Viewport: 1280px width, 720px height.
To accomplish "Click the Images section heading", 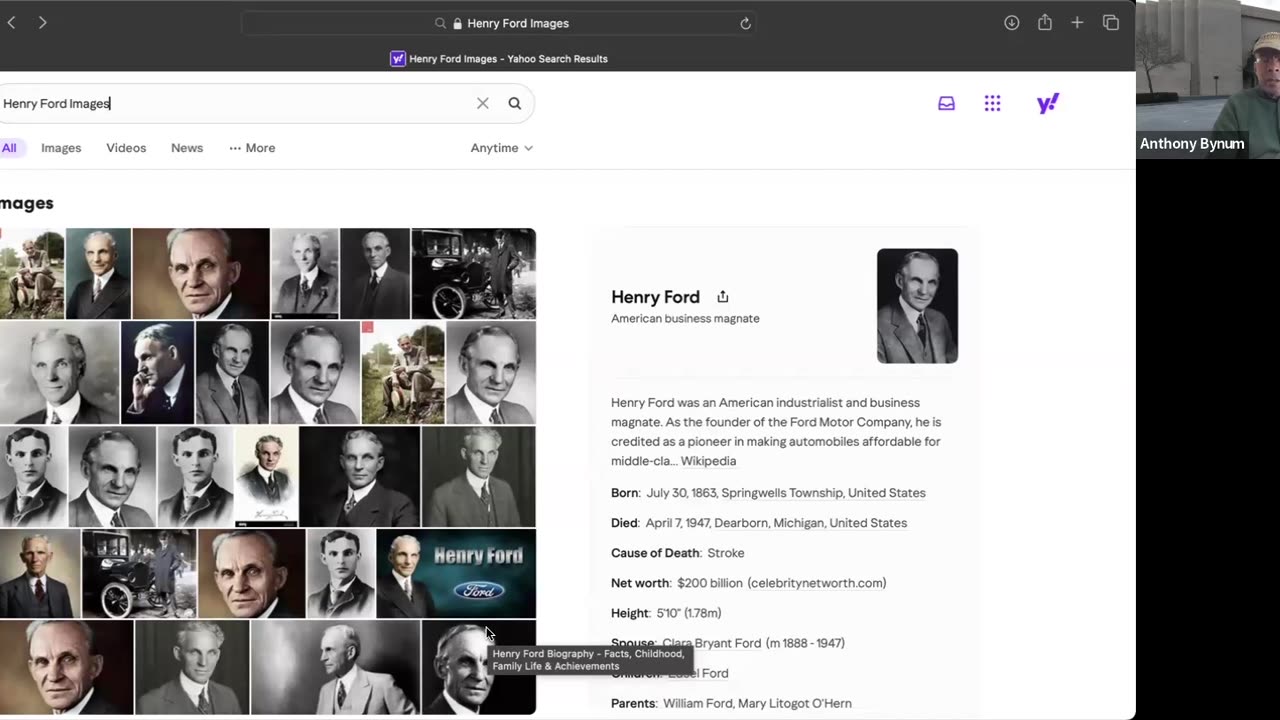I will pyautogui.click(x=27, y=203).
